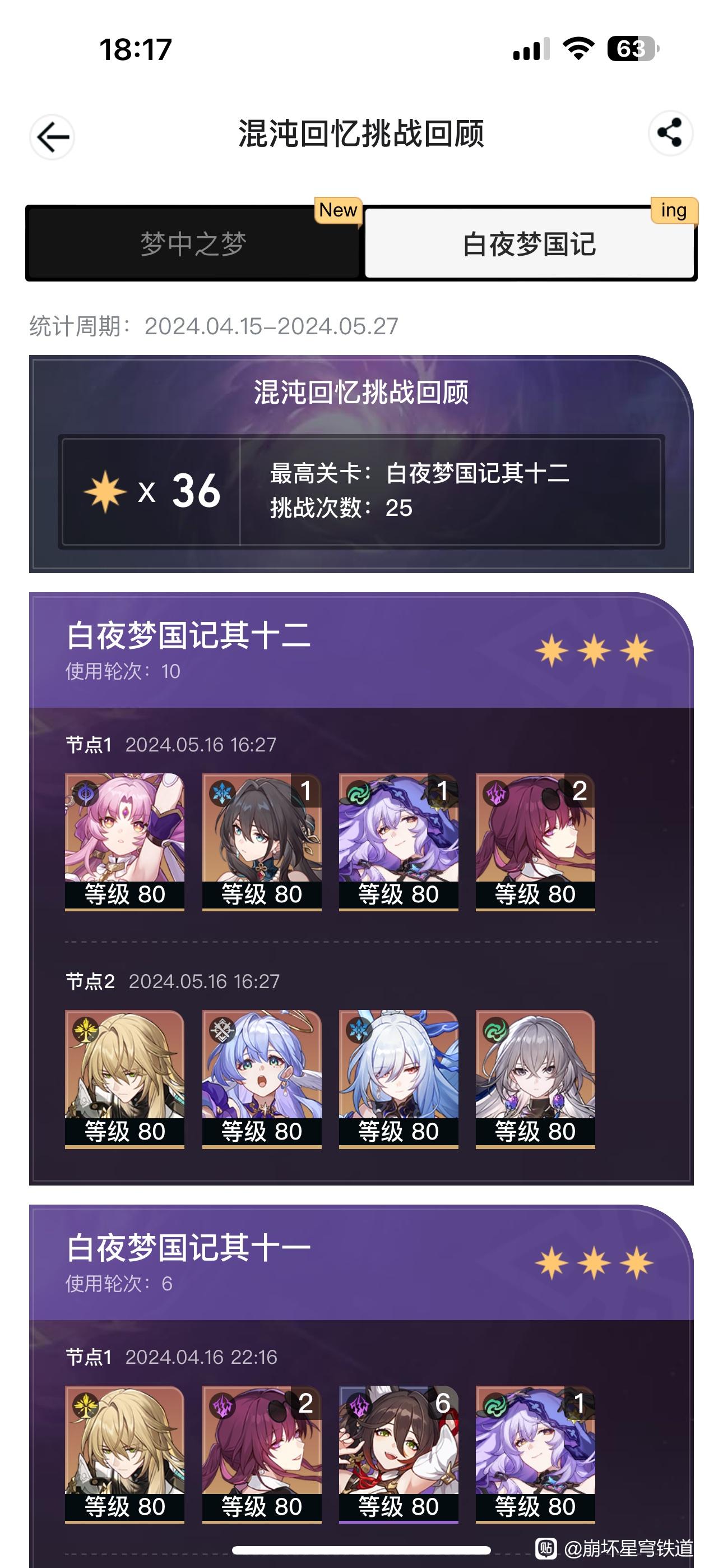Tap the gray-haired wind character in node 2
Screen dimensions: 723x1568
(x=536, y=1079)
